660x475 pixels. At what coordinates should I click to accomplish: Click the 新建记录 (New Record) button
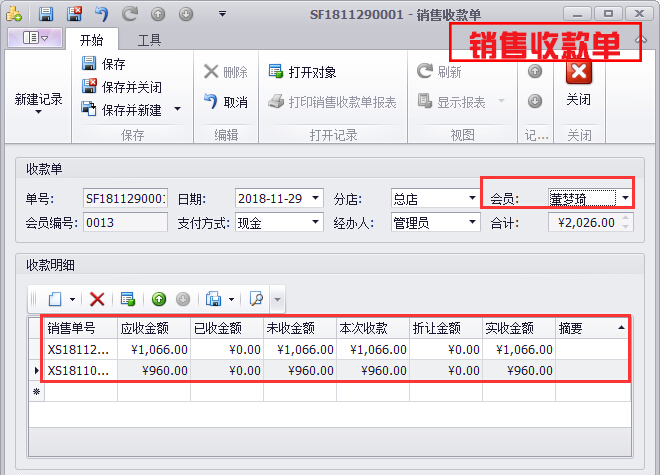coord(38,100)
